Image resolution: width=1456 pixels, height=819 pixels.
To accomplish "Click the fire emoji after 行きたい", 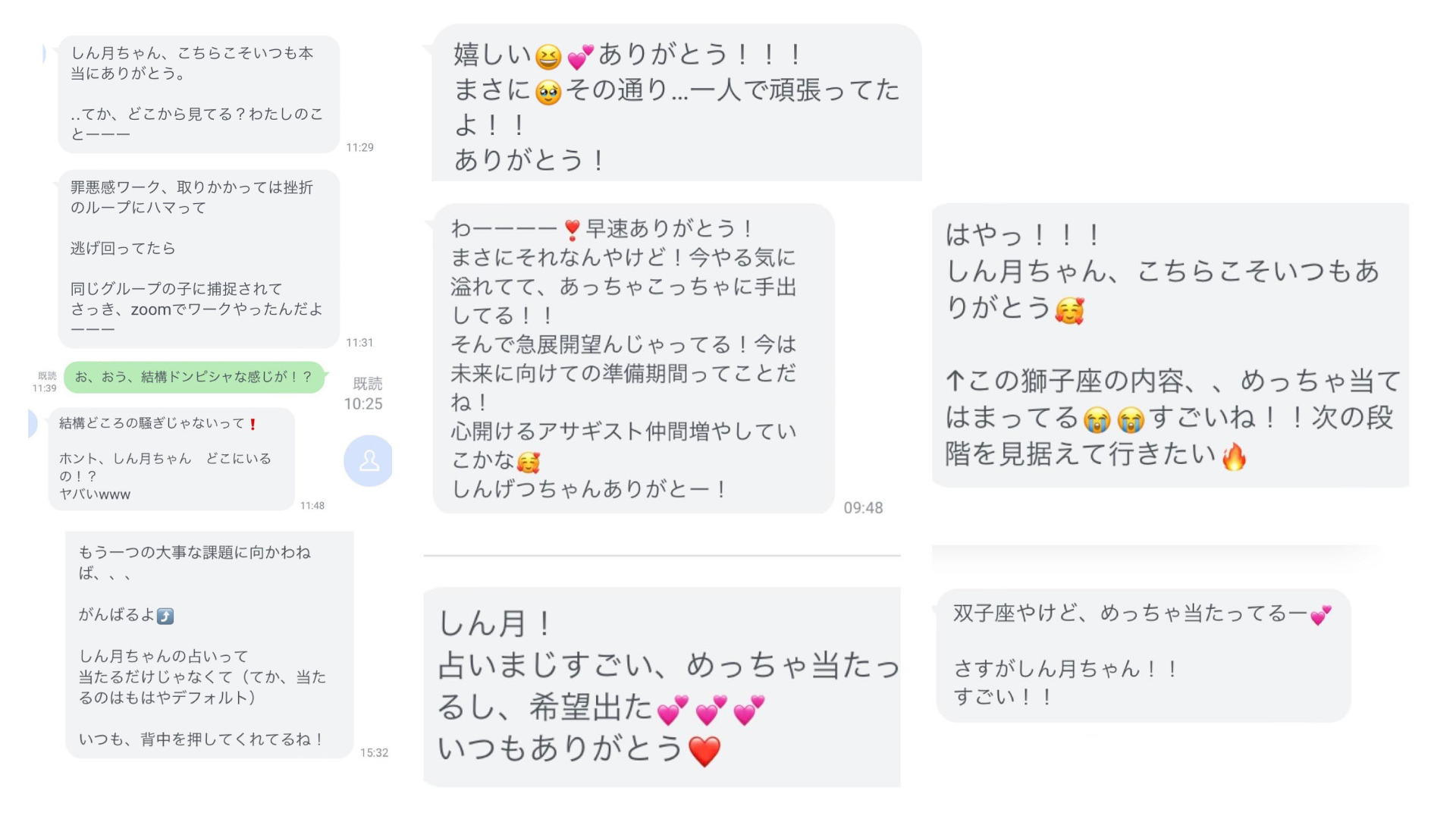I will [x=1234, y=456].
